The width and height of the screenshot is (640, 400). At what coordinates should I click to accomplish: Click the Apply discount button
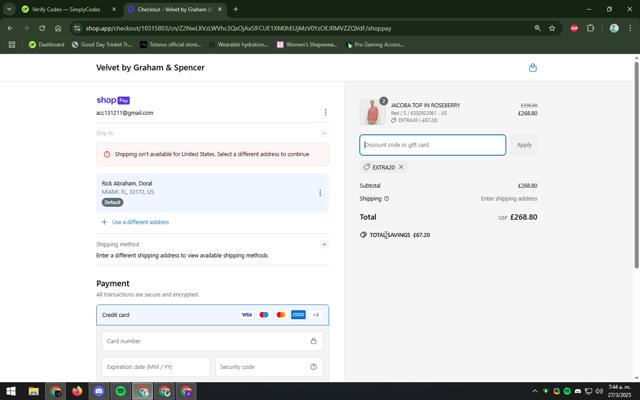(524, 145)
